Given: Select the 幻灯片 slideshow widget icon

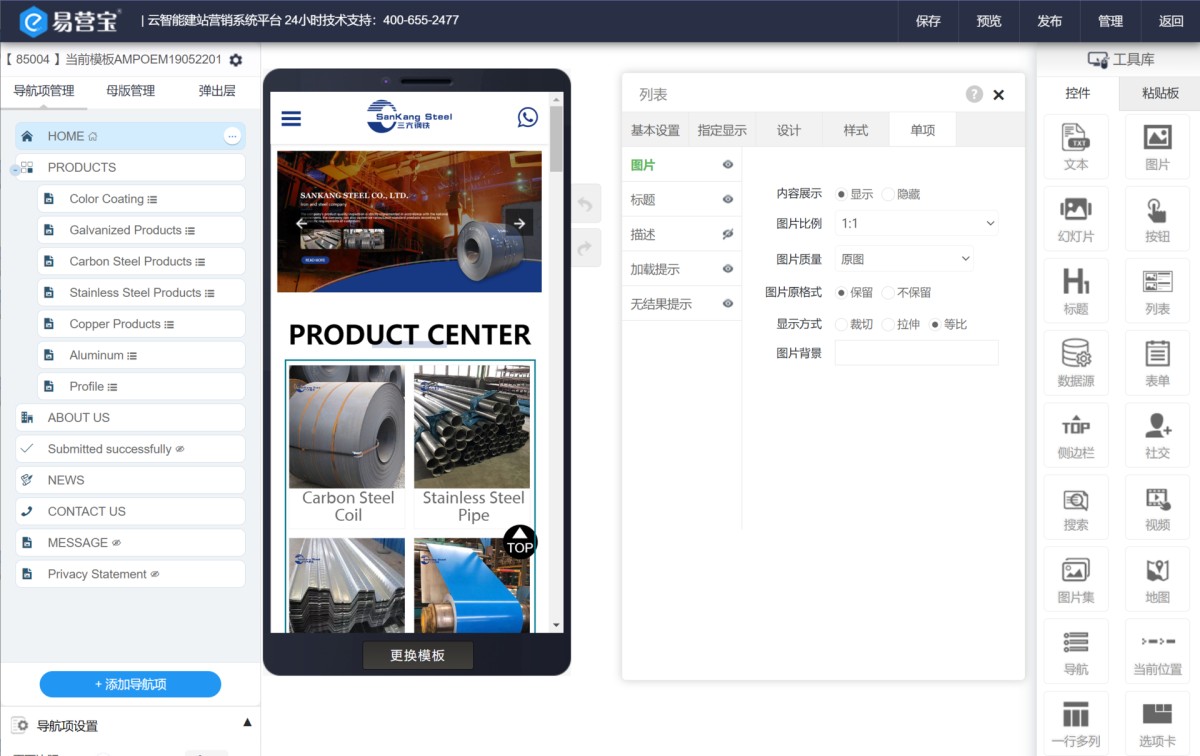Looking at the screenshot, I should pyautogui.click(x=1075, y=218).
